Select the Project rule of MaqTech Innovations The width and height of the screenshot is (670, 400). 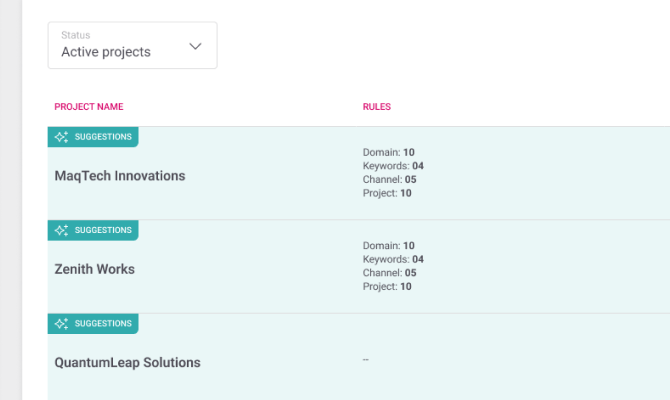click(387, 193)
